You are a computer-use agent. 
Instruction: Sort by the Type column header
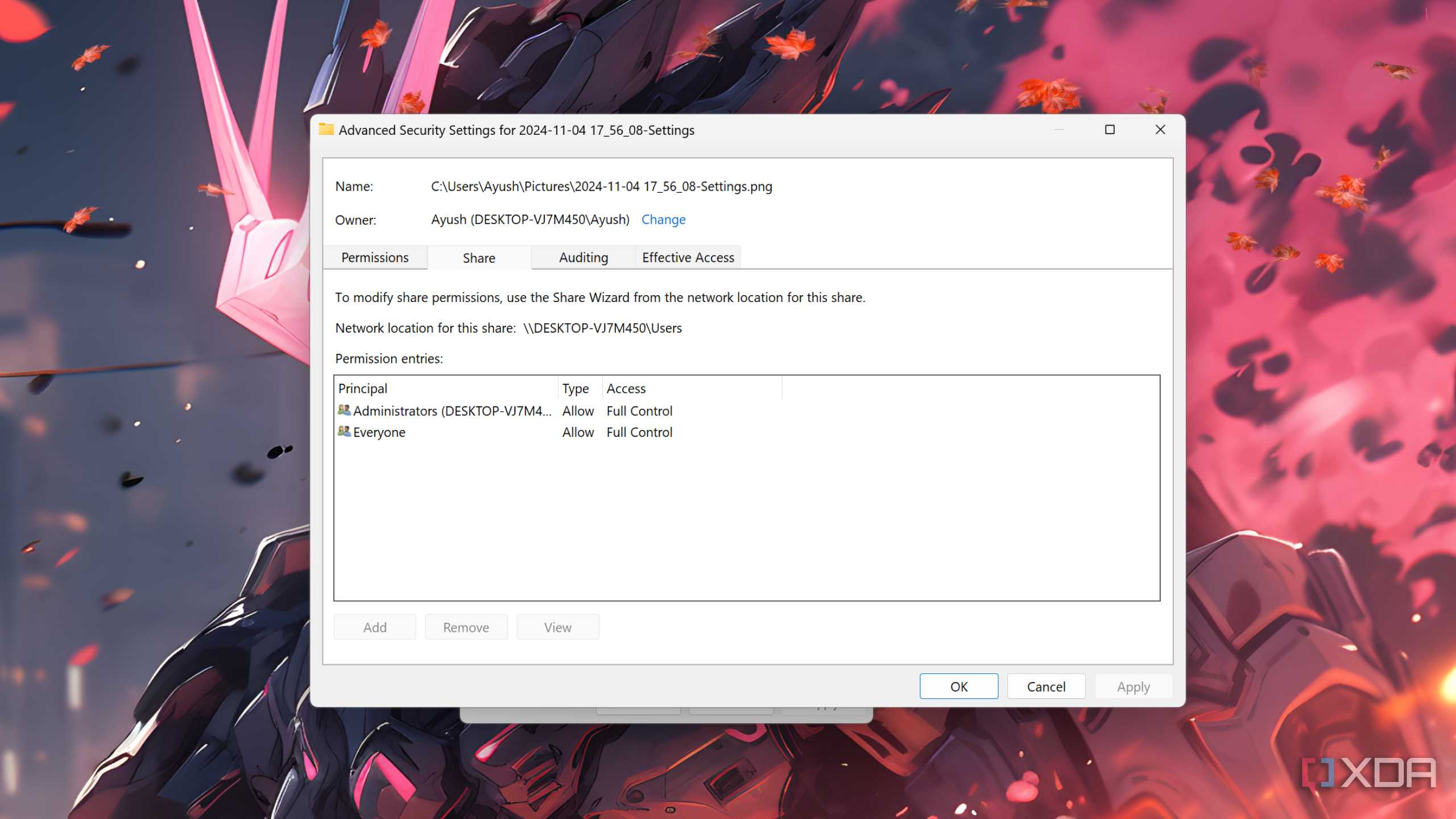580,388
